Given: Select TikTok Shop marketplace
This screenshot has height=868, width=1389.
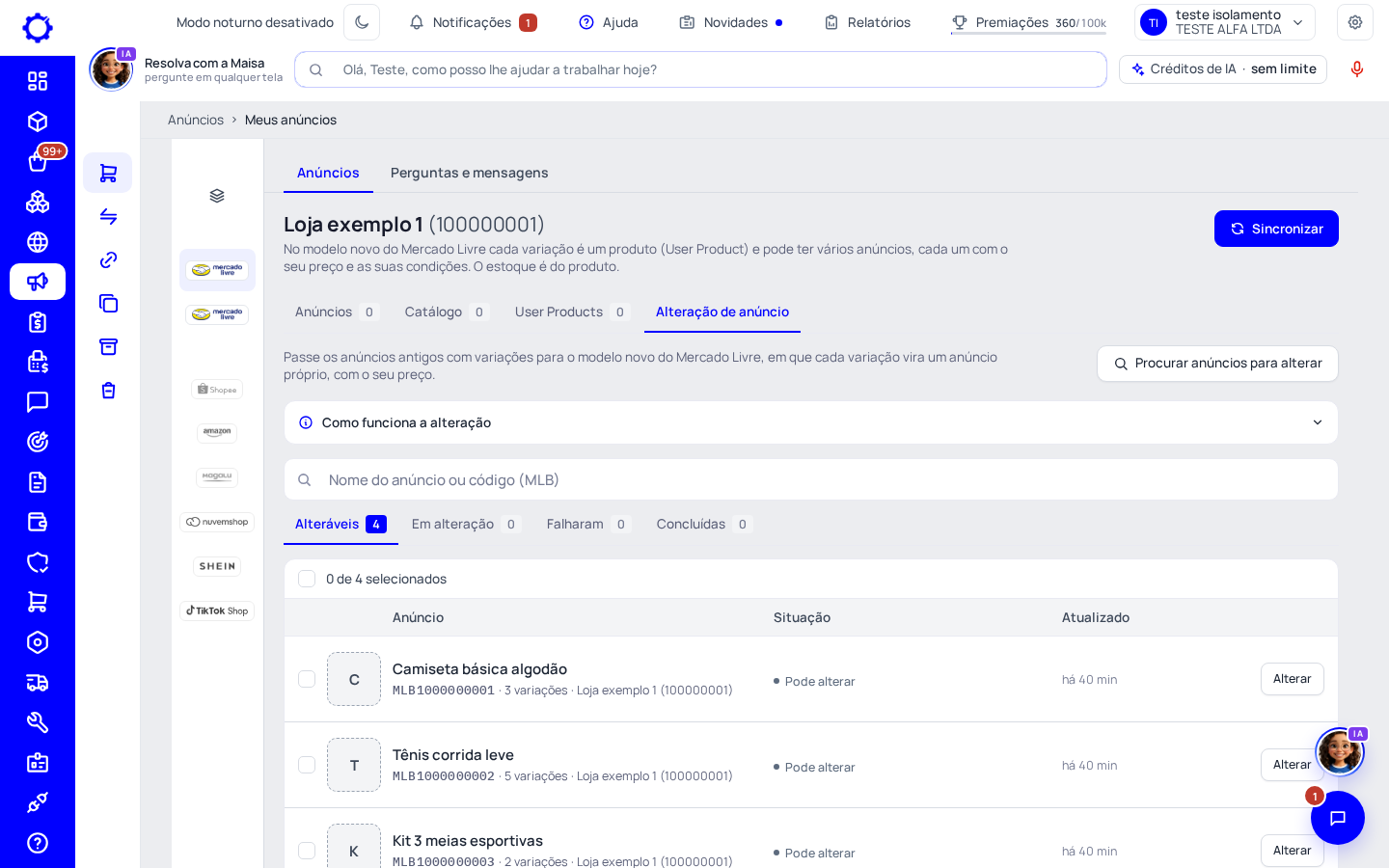Looking at the screenshot, I should (217, 610).
